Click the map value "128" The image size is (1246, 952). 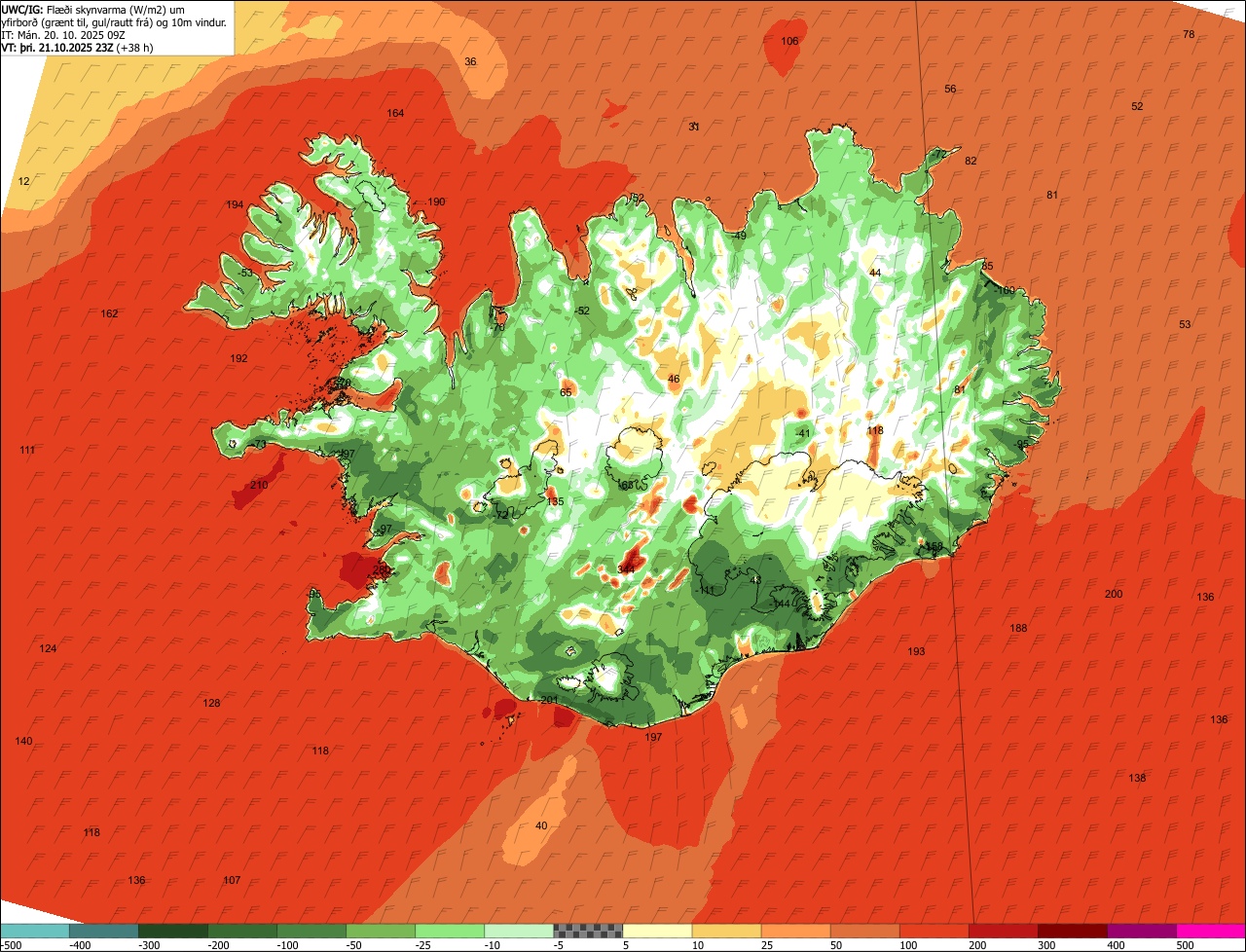pyautogui.click(x=211, y=703)
